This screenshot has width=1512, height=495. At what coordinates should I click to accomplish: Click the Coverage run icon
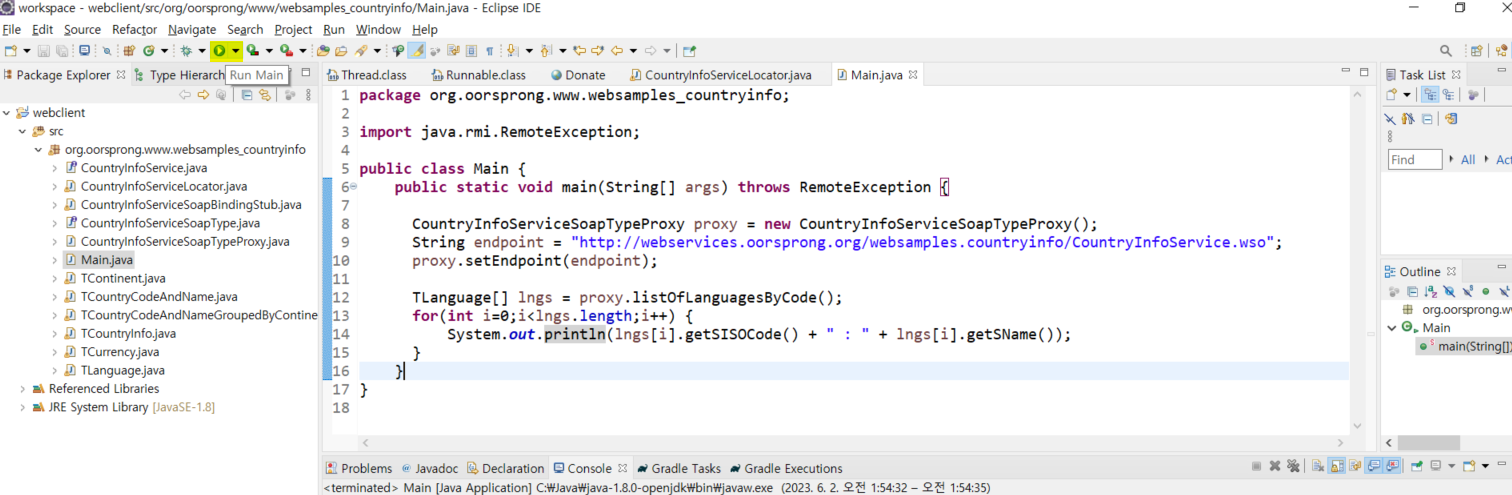coord(252,50)
